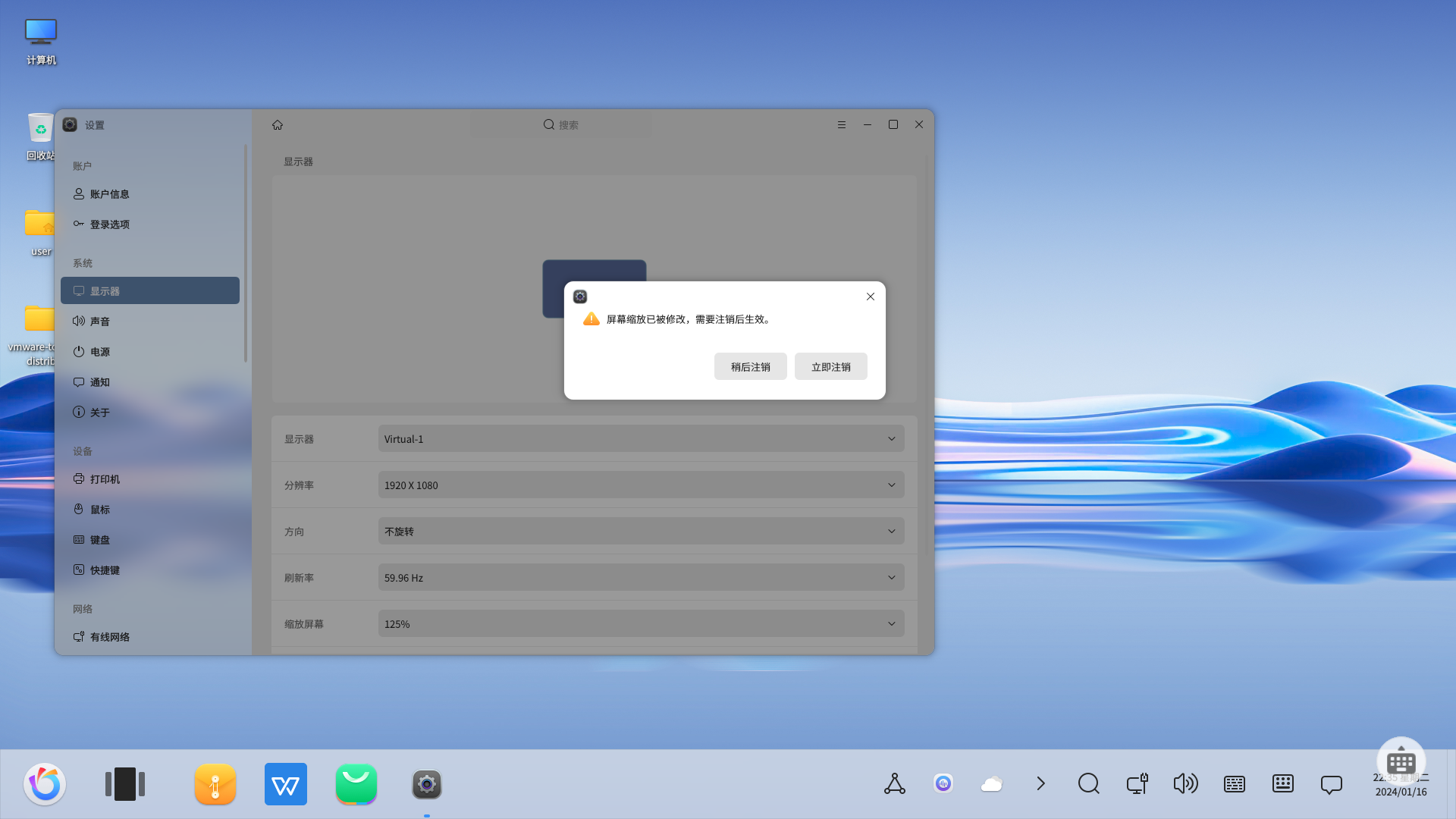The image size is (1456, 819).
Task: Open the settings hamburger menu
Action: tap(842, 124)
